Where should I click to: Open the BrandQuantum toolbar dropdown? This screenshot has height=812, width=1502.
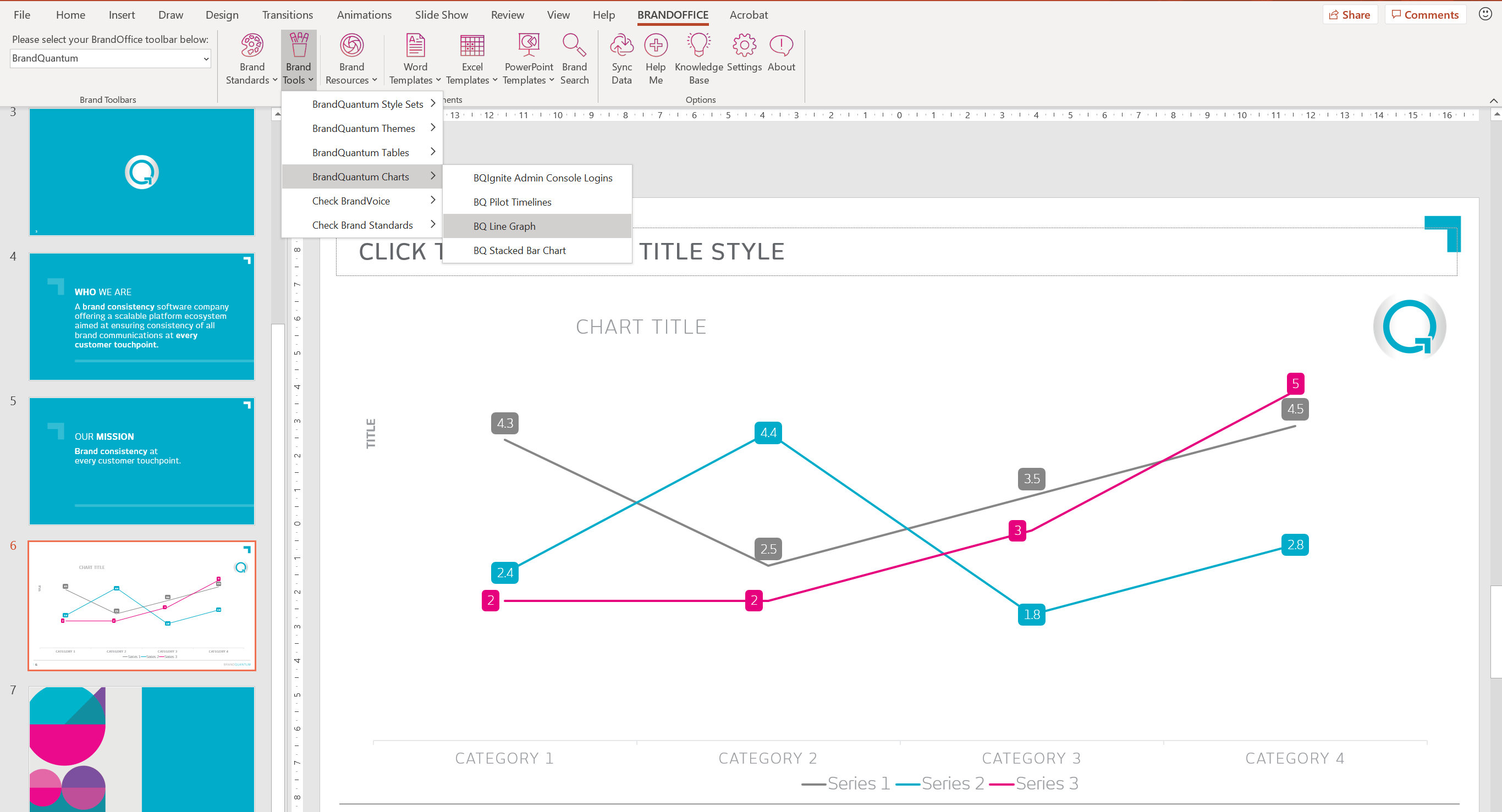110,58
